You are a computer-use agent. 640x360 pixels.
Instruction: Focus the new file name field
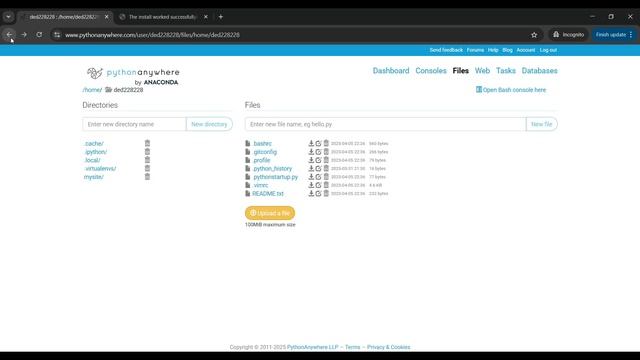tap(385, 124)
